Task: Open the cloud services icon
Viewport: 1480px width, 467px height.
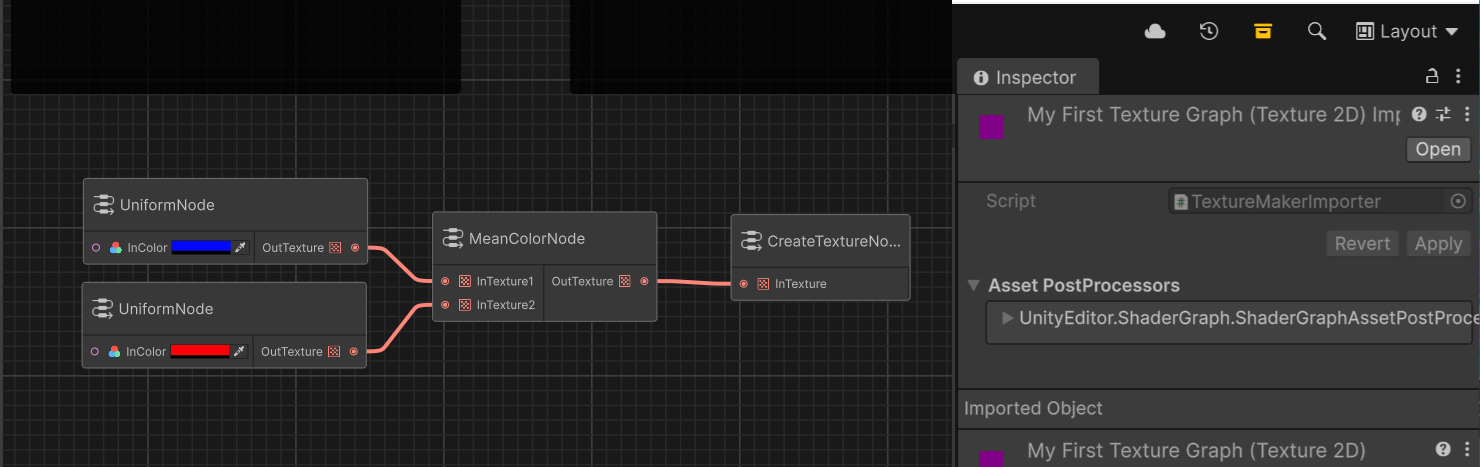Action: pyautogui.click(x=1155, y=31)
